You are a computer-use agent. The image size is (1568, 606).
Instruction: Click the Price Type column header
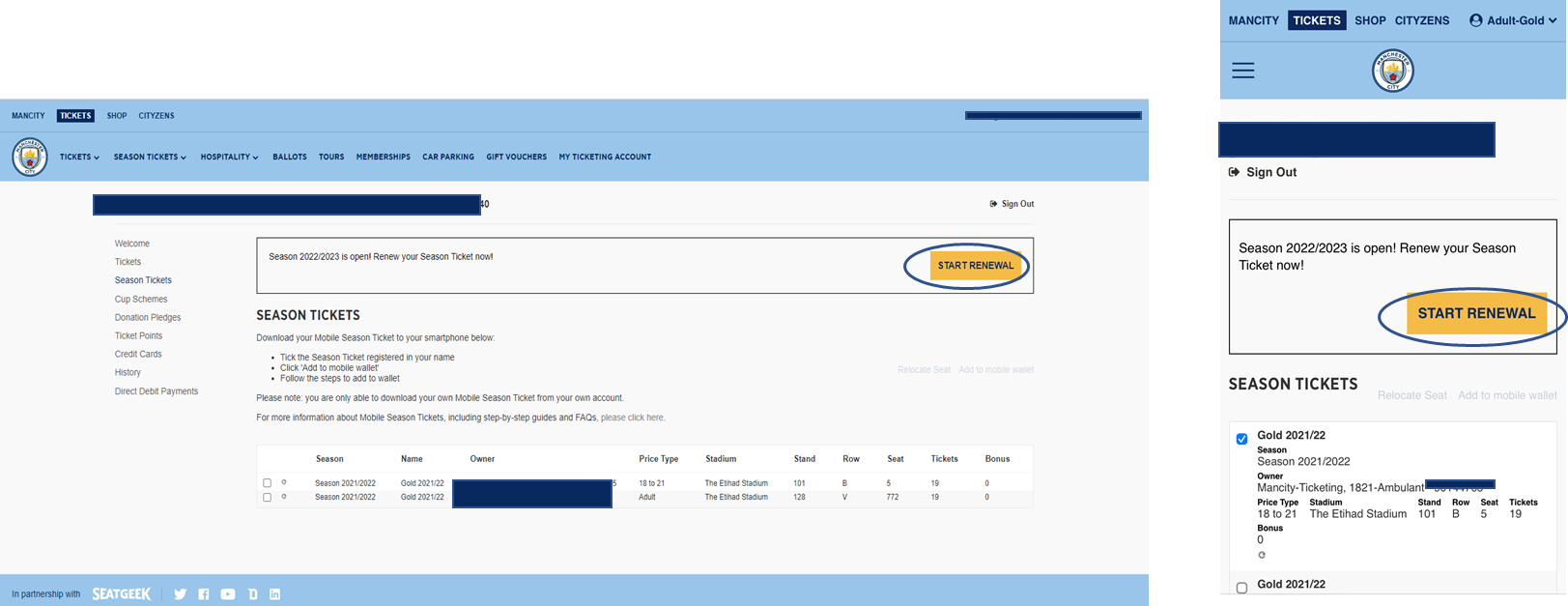coord(659,459)
